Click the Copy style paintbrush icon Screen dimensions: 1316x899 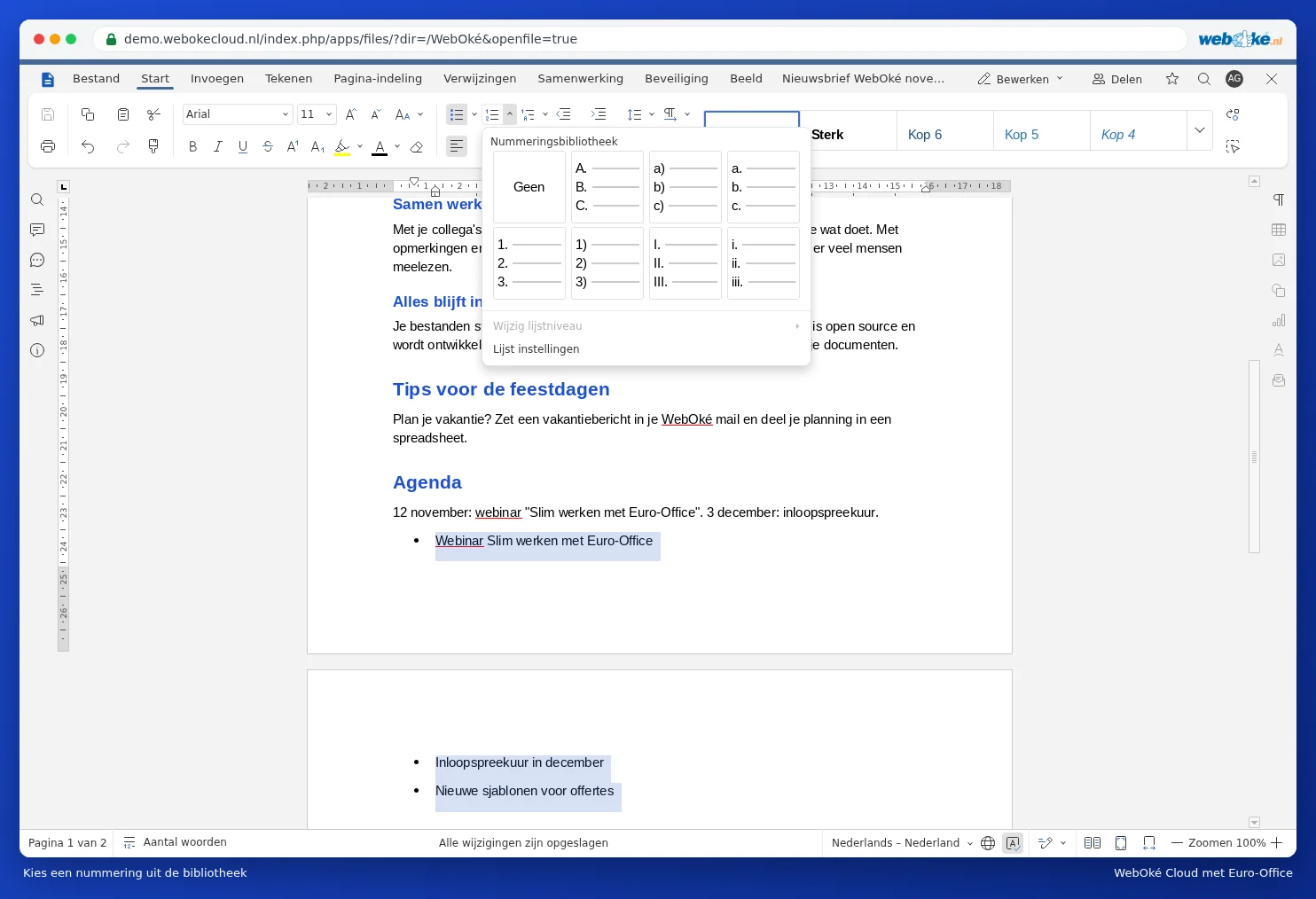153,146
